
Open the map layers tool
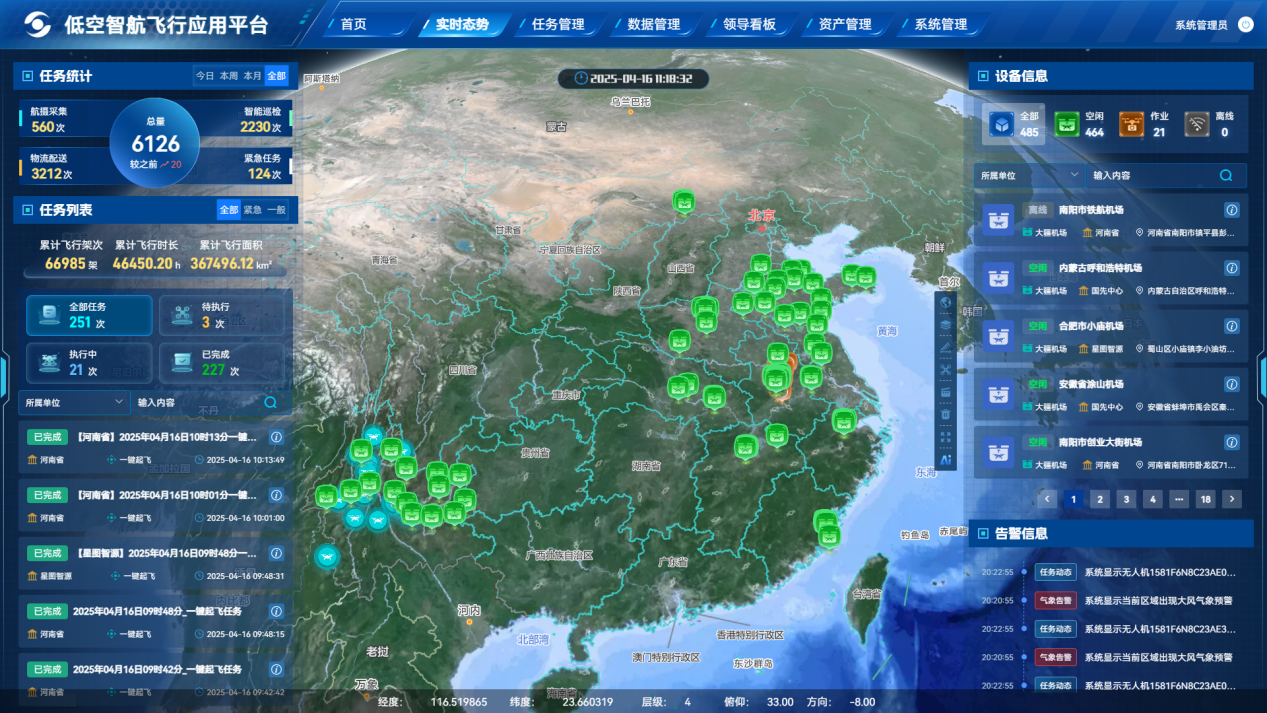[x=945, y=323]
